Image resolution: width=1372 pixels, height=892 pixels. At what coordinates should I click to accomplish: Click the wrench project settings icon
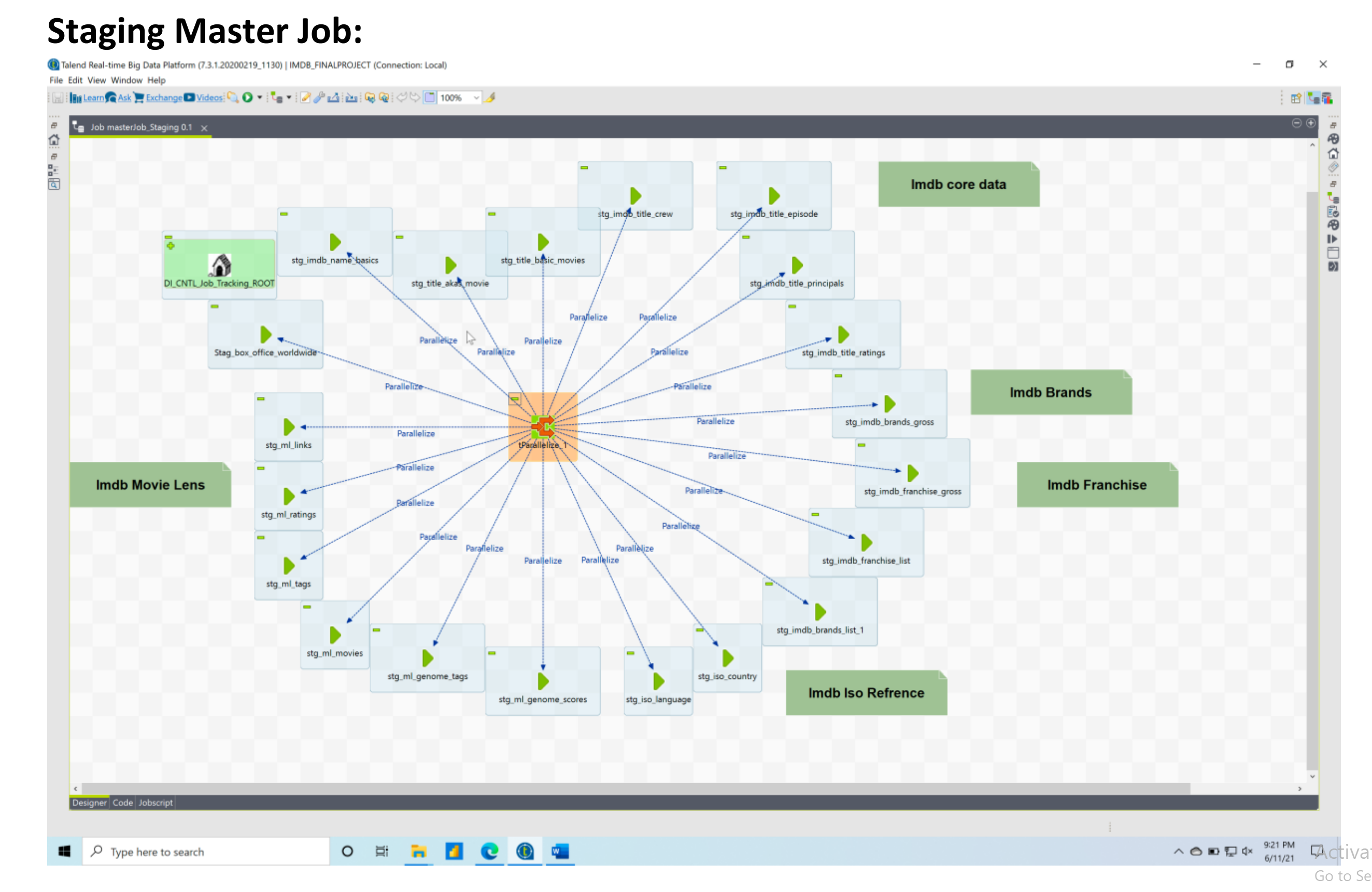(319, 97)
